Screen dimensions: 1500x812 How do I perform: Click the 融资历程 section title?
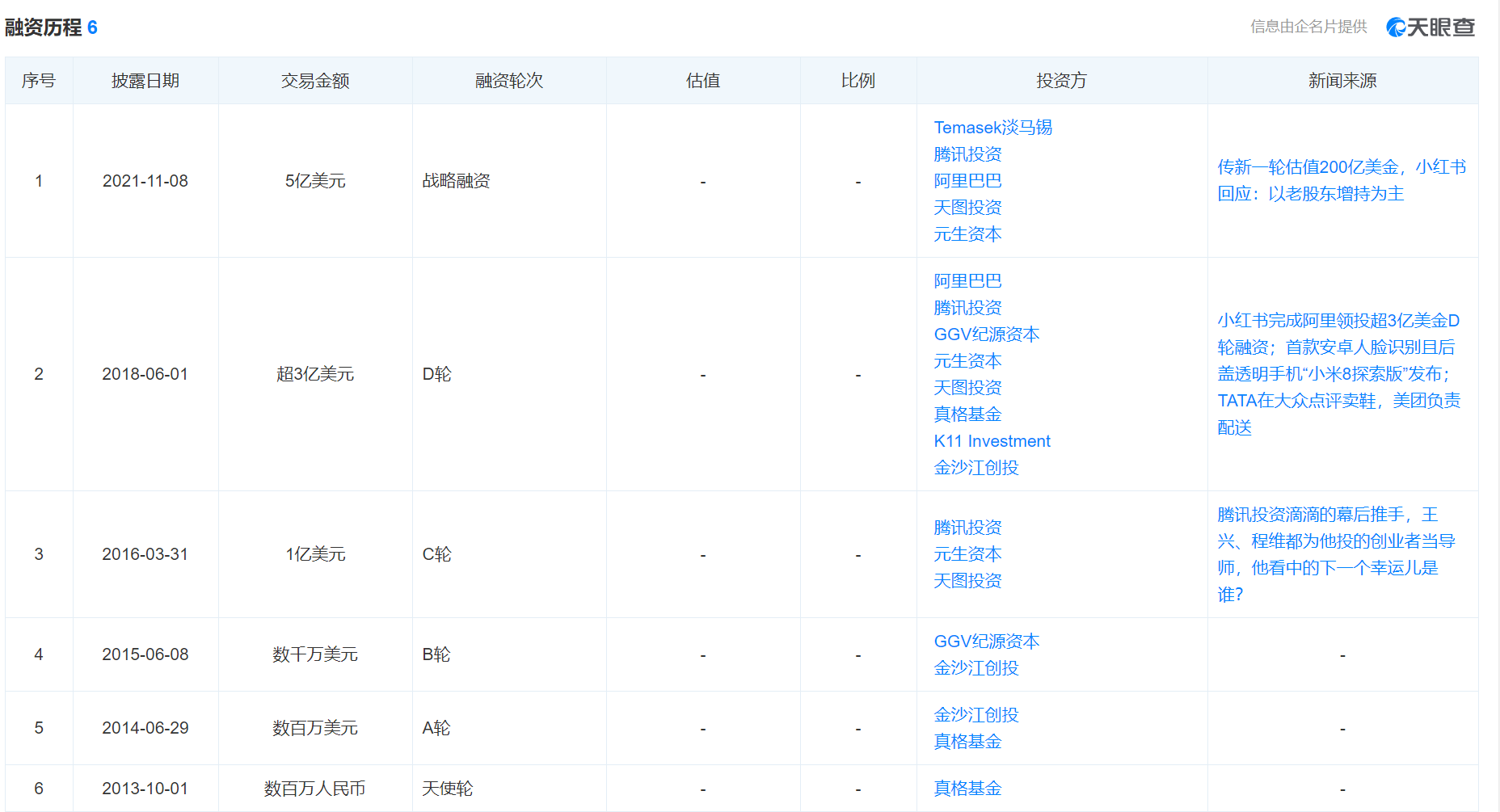coord(43,27)
